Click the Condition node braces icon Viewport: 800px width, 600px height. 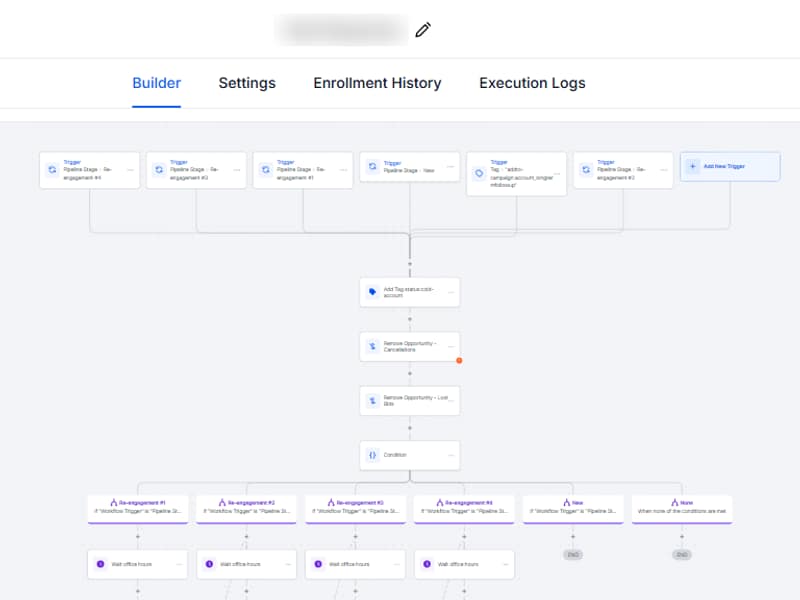[372, 455]
